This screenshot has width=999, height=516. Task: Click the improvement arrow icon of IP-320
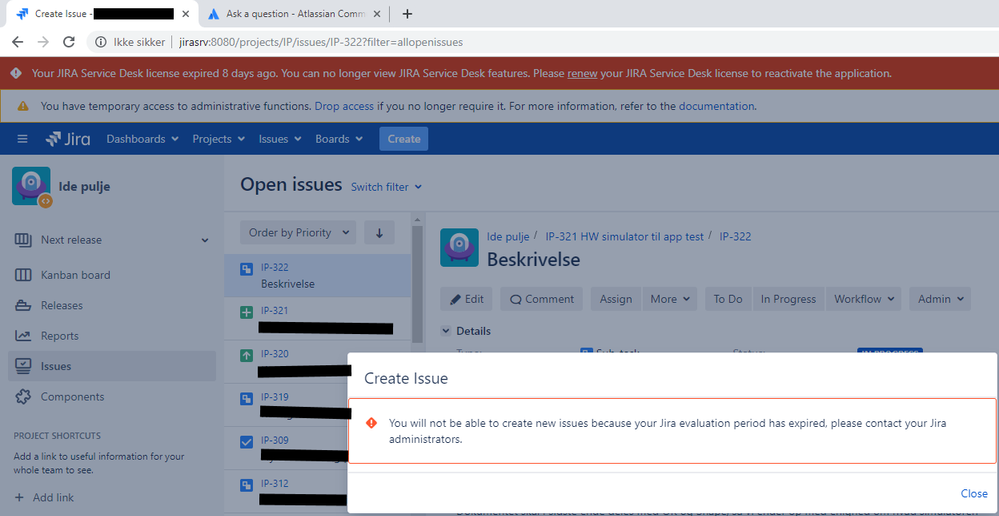click(x=246, y=356)
